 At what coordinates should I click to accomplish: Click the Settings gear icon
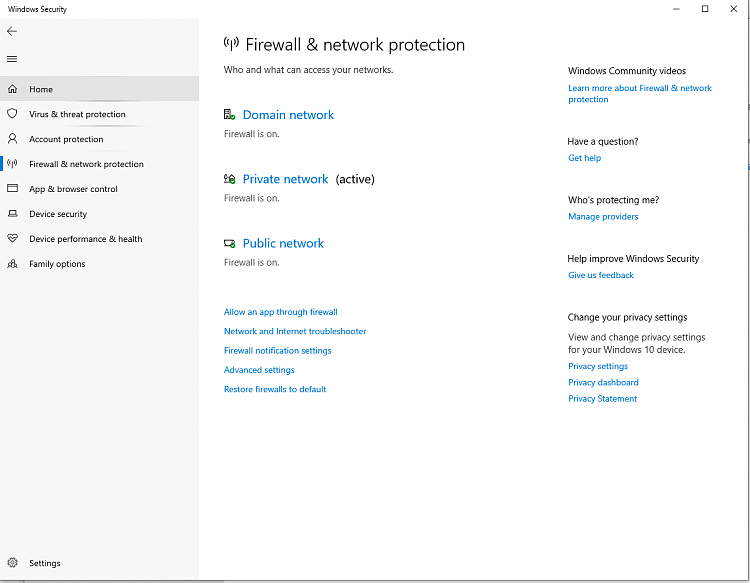click(x=12, y=563)
